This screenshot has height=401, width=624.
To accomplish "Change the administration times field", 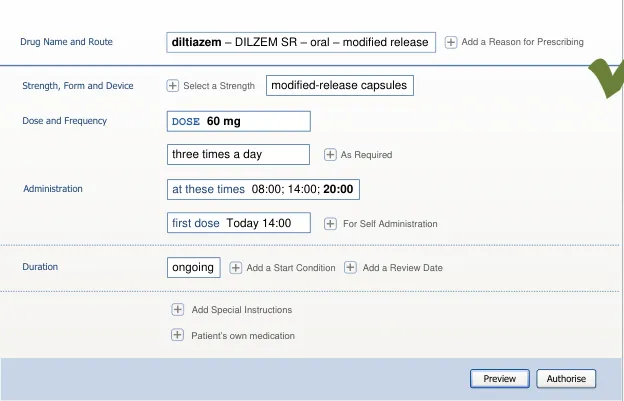I will 265,189.
